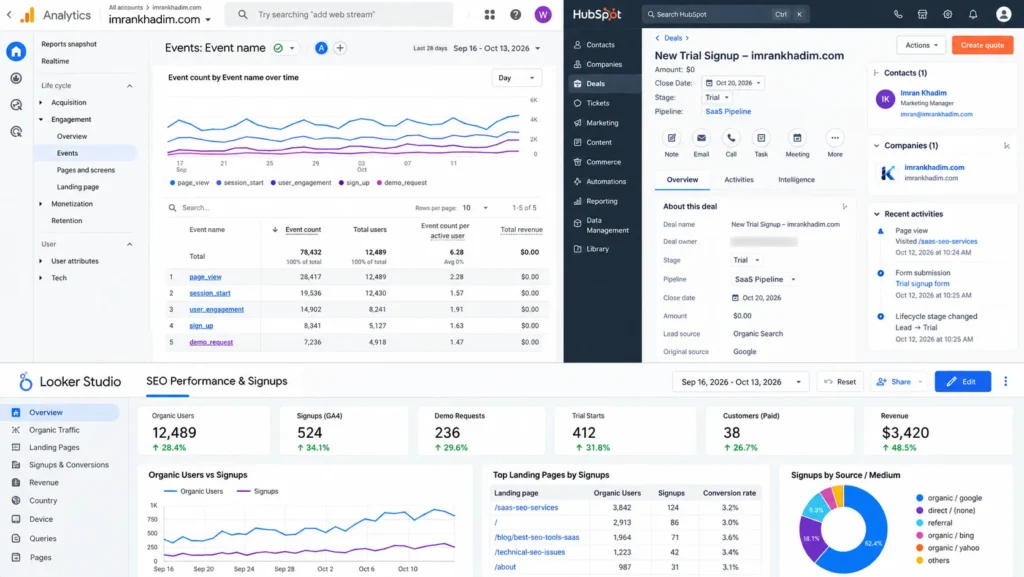Click the add comparison plus icon
1024x577 pixels.
(x=340, y=48)
